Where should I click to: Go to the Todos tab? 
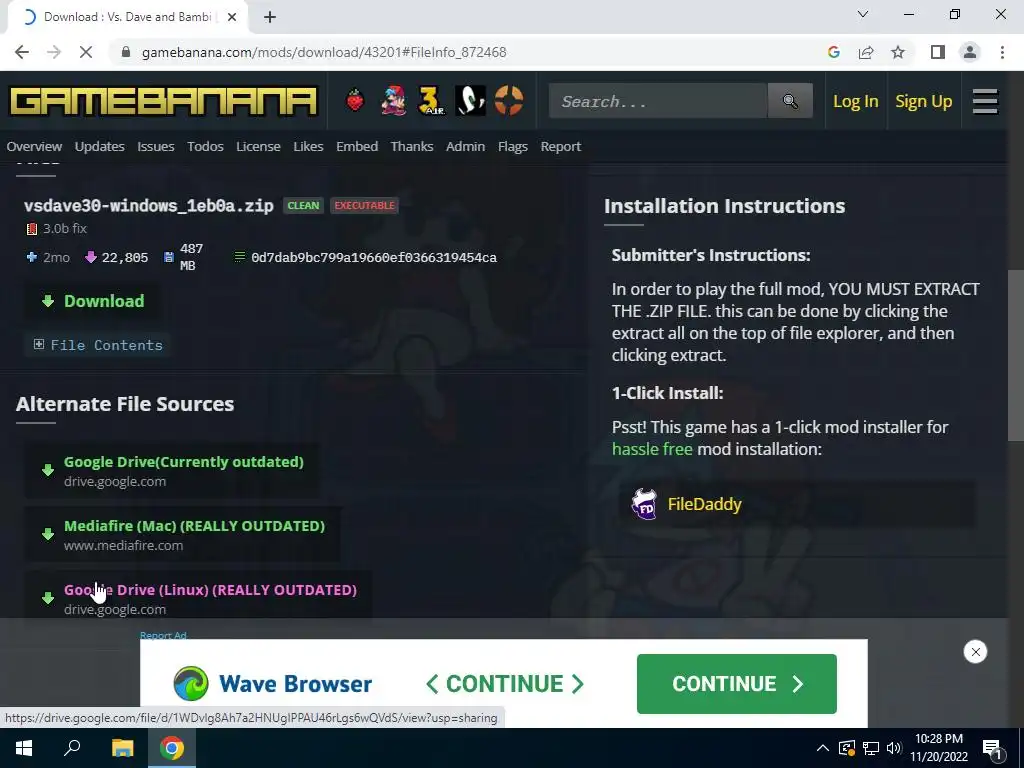tap(205, 146)
